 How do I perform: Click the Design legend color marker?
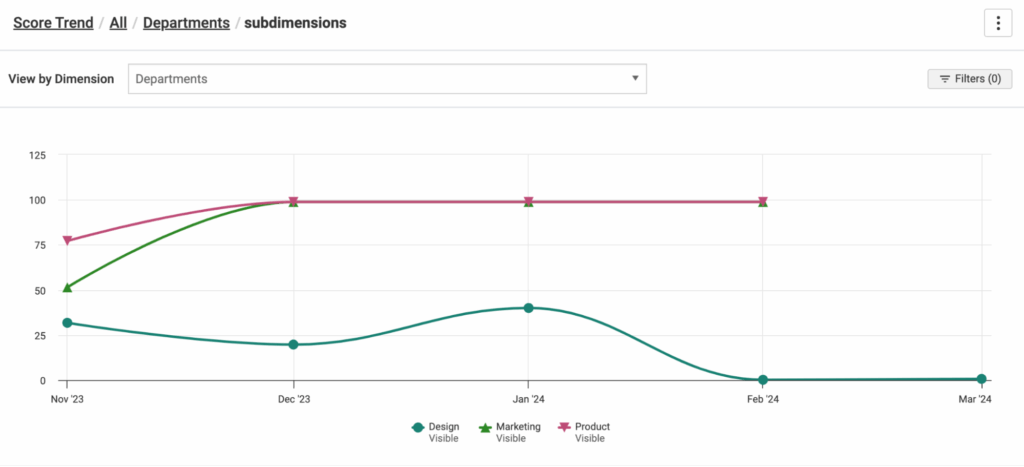(418, 427)
